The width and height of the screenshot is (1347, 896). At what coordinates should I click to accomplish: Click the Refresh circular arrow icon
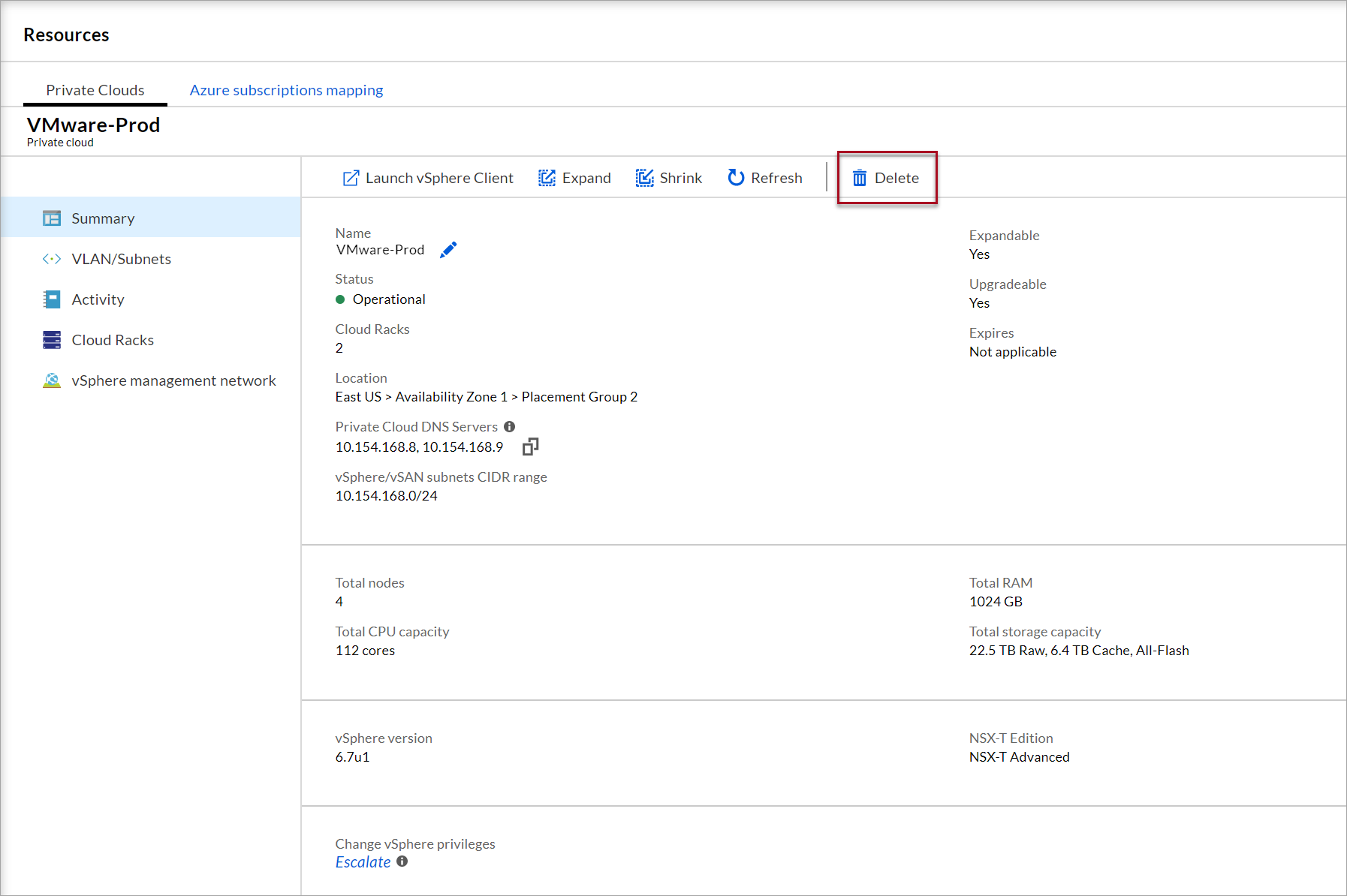click(x=736, y=178)
